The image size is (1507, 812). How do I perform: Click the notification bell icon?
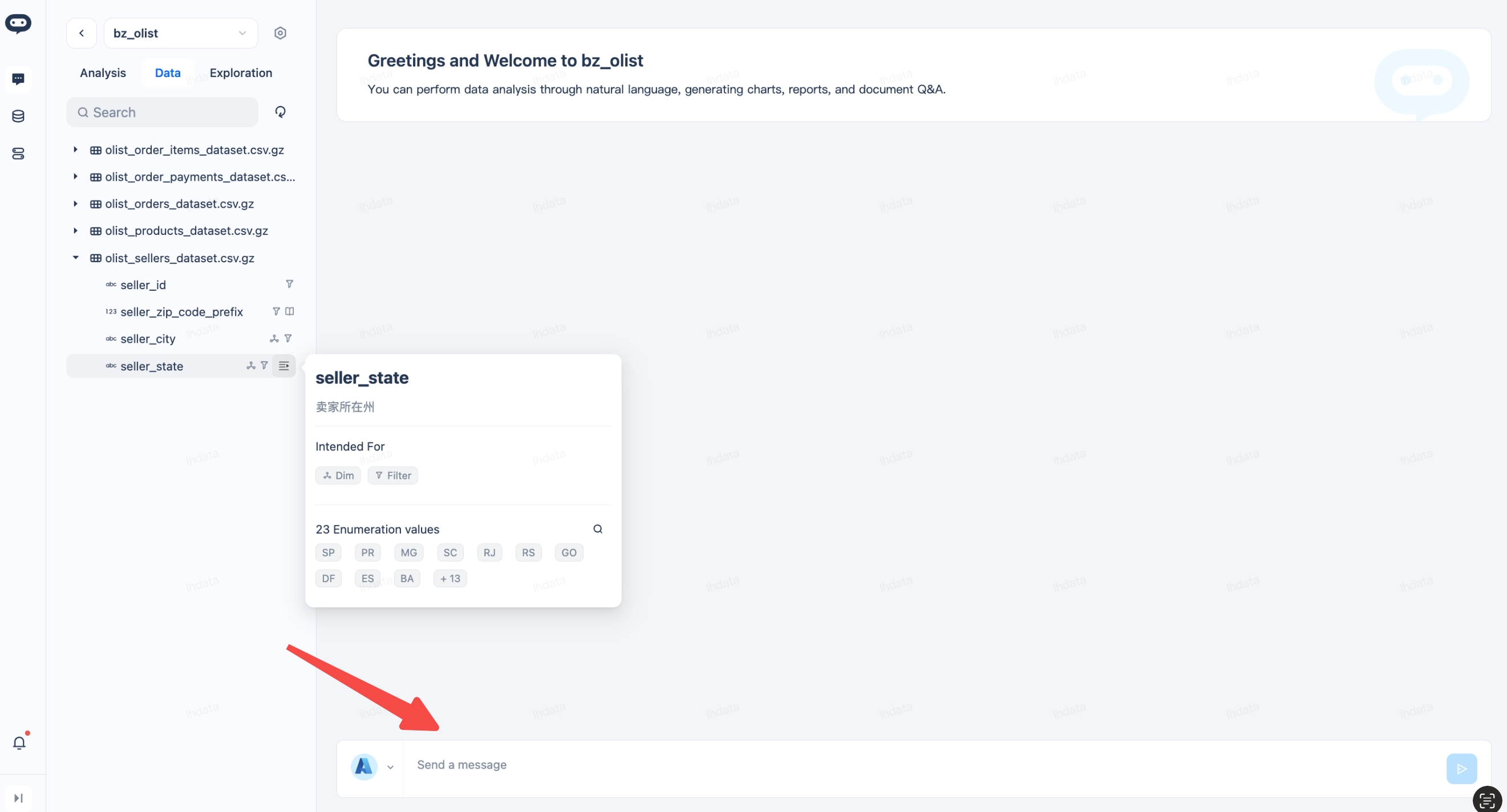19,742
